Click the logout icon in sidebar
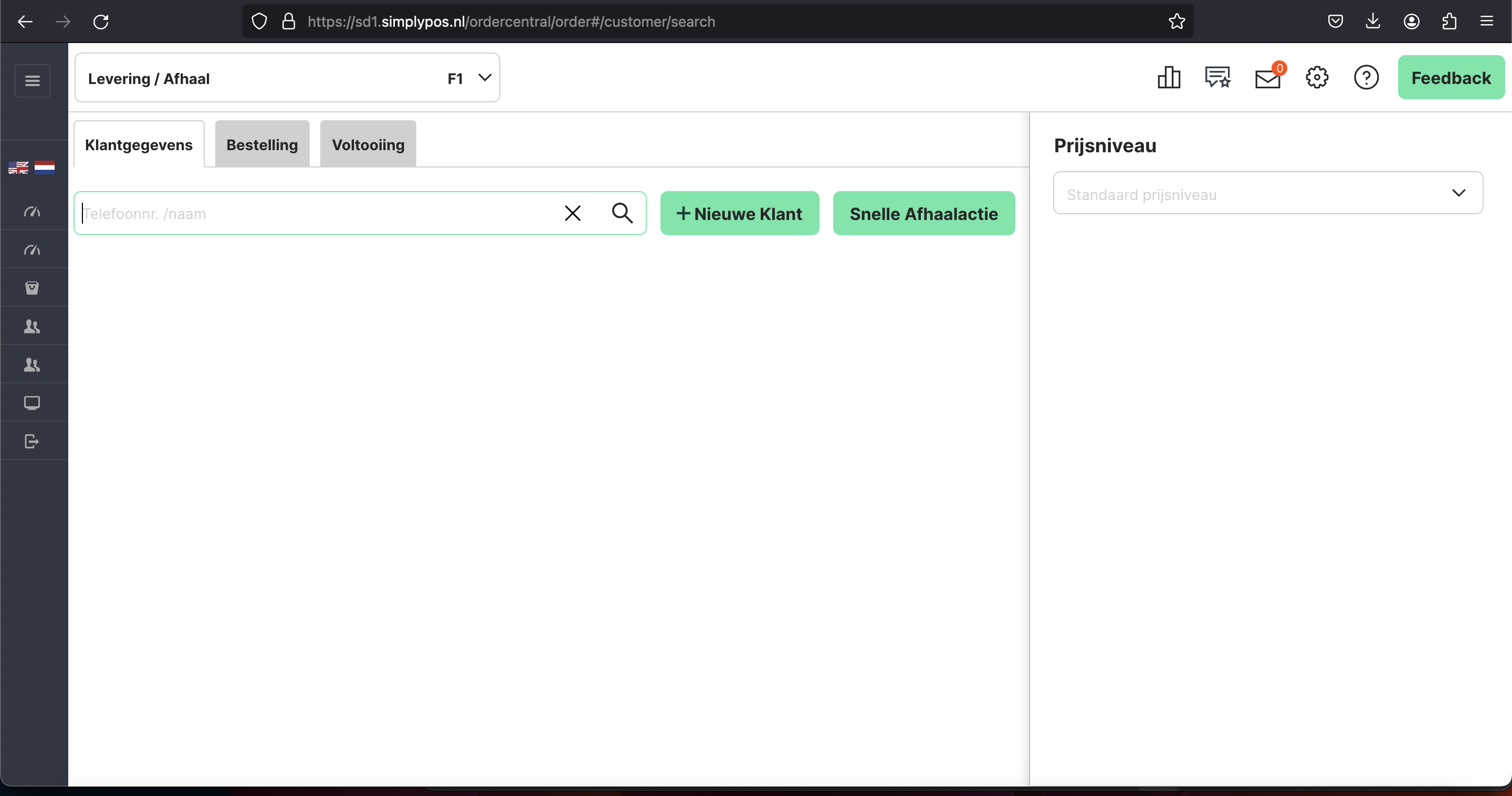The width and height of the screenshot is (1512, 796). coord(32,441)
